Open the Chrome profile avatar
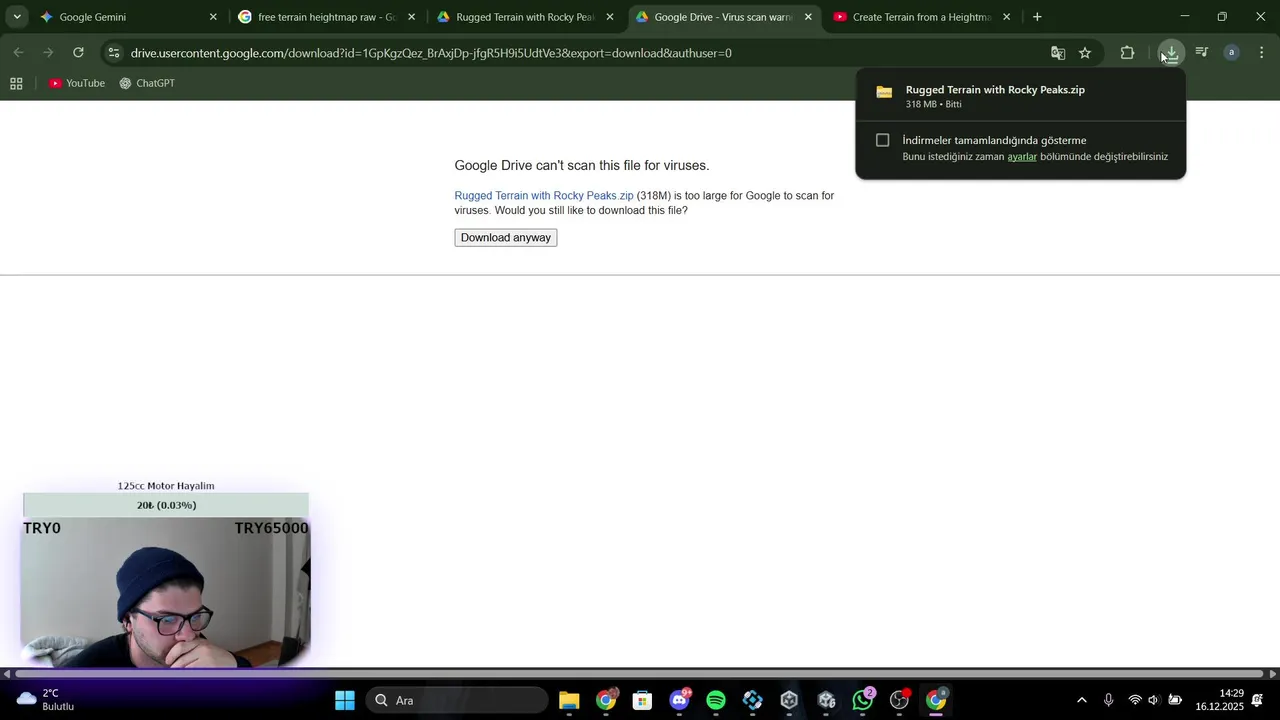The width and height of the screenshot is (1280, 720). point(1232,53)
